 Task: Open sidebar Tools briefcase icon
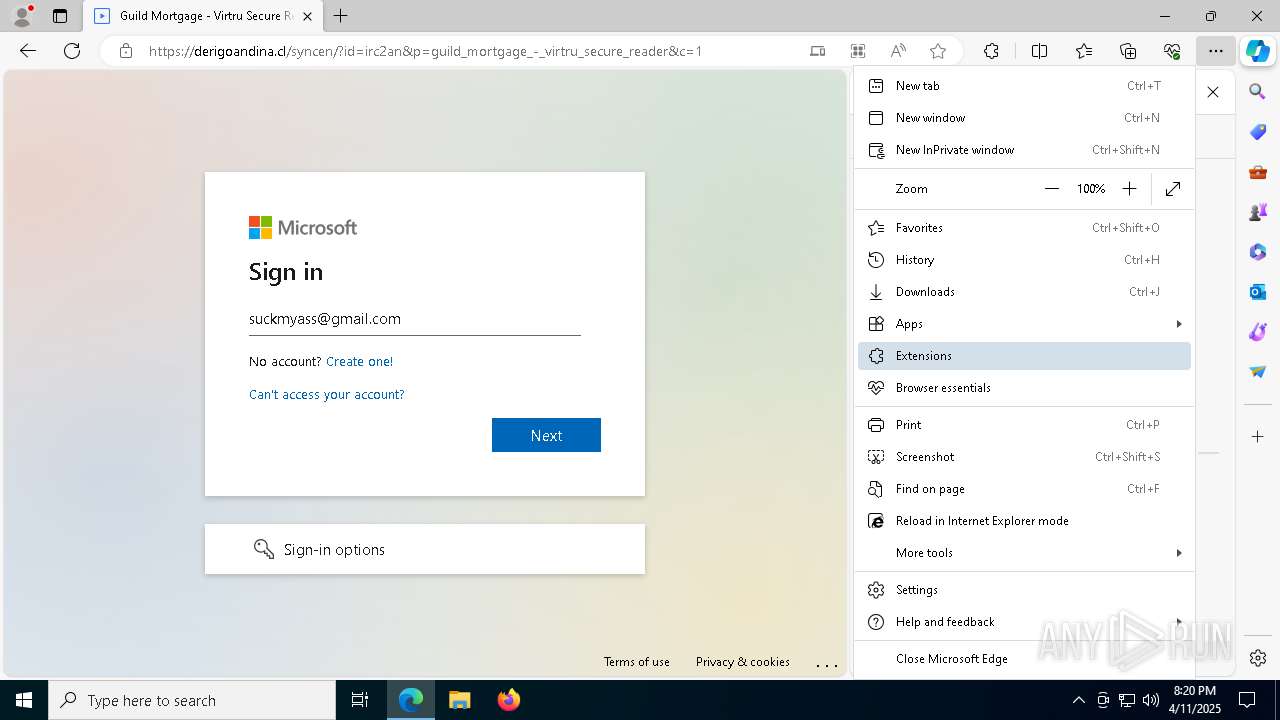coord(1258,172)
